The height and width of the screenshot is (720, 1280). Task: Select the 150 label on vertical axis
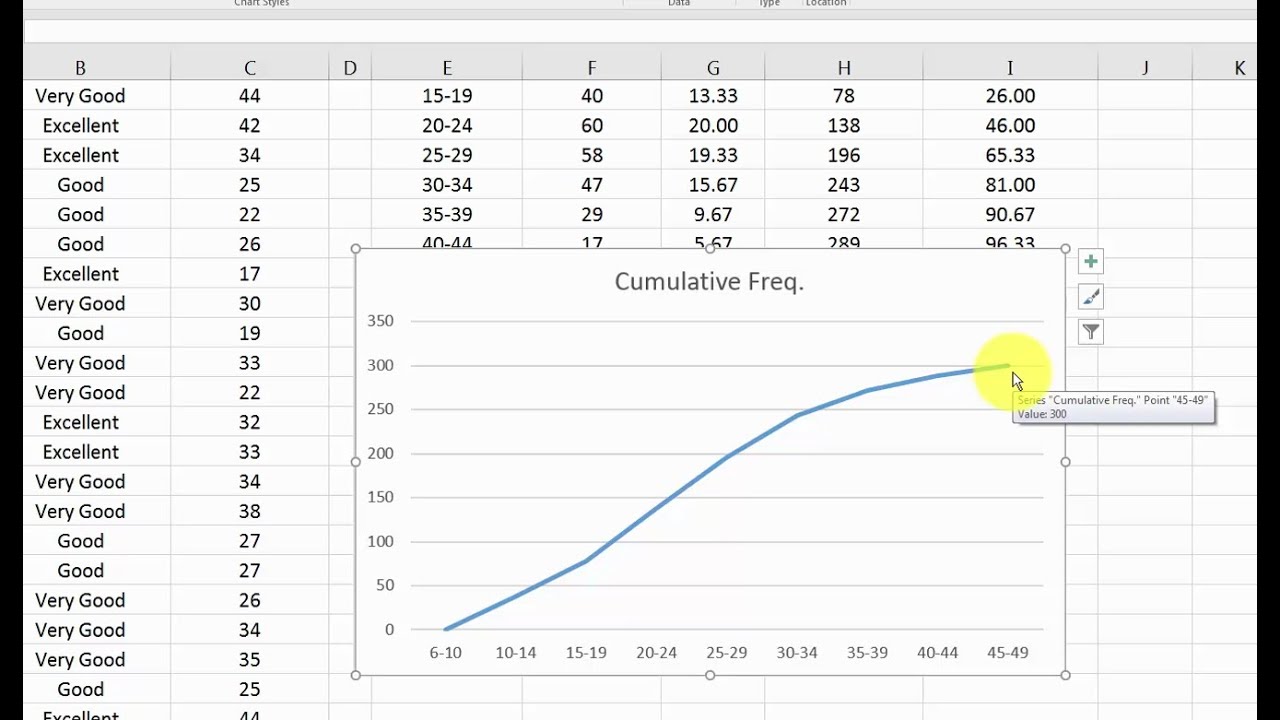point(381,497)
